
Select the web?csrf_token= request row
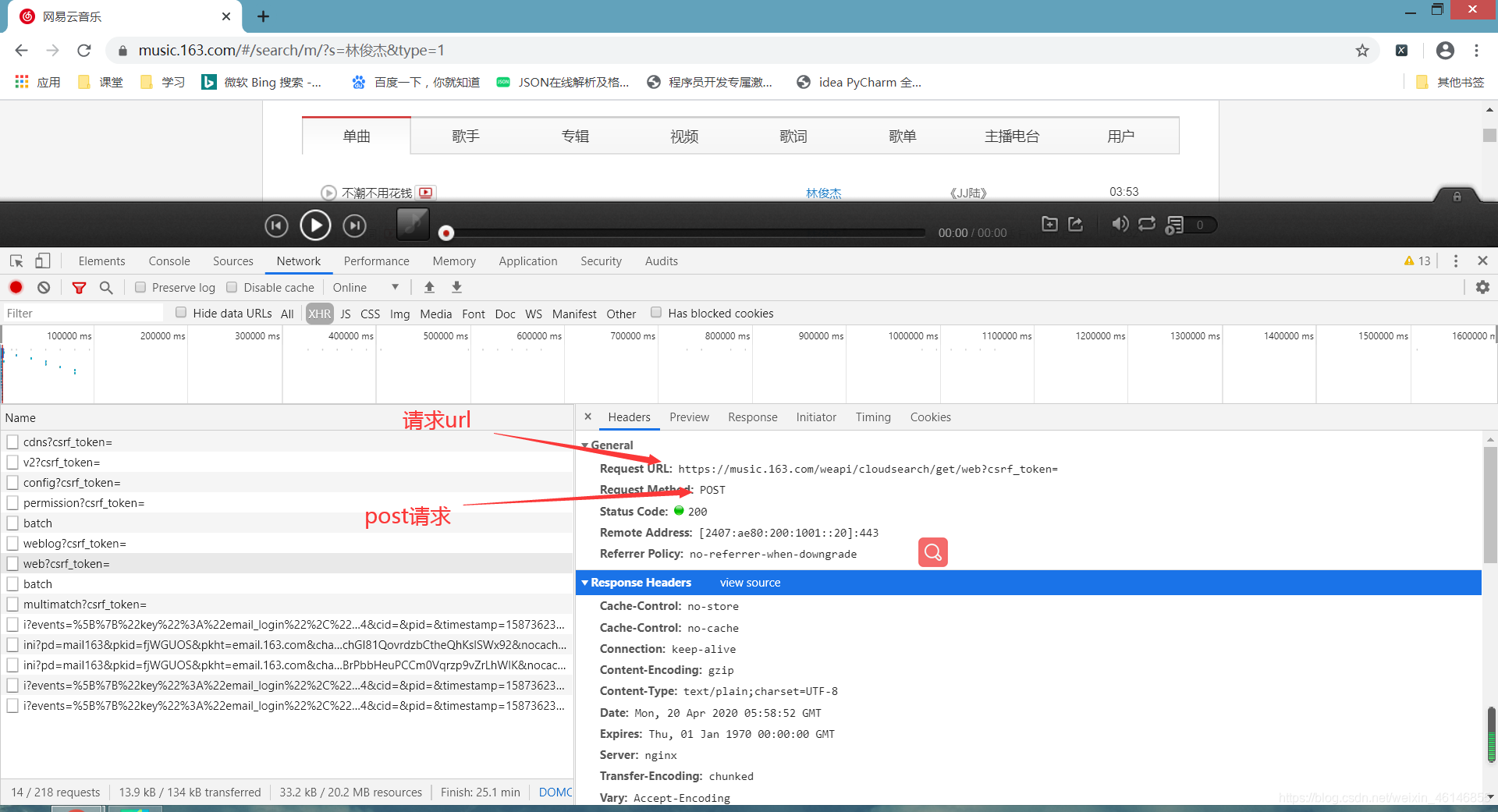pos(287,563)
